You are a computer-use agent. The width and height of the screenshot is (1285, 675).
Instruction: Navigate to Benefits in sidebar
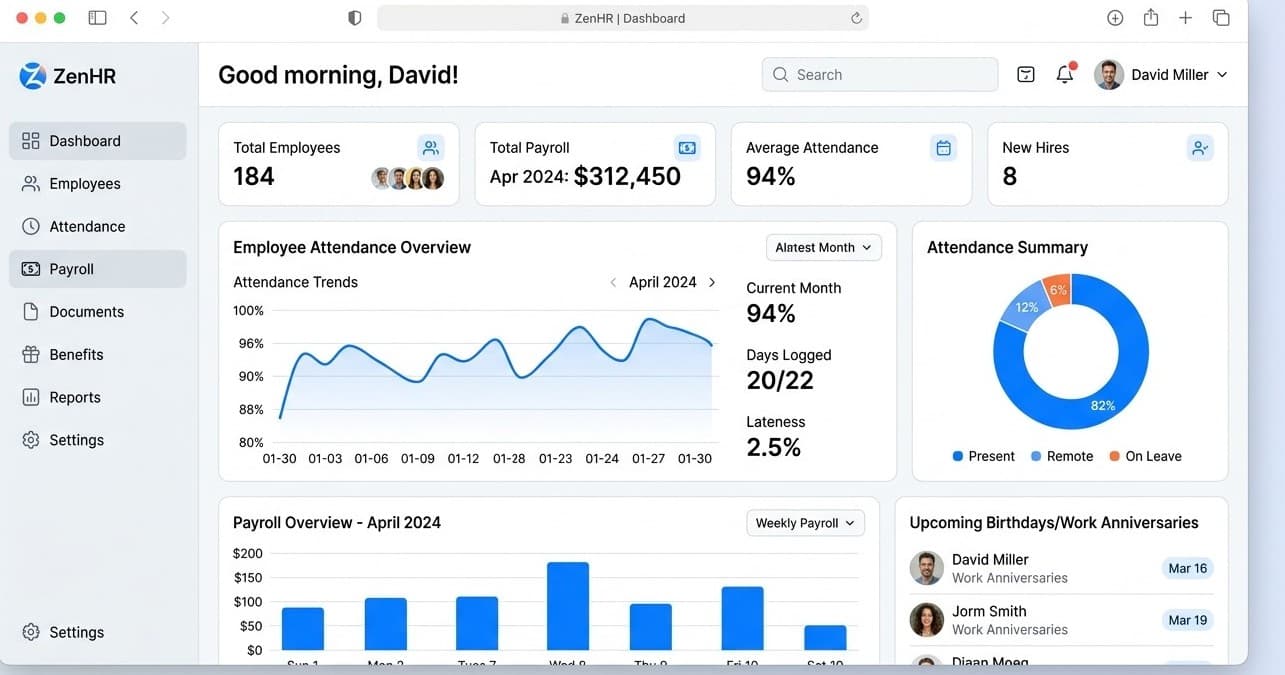98,355
